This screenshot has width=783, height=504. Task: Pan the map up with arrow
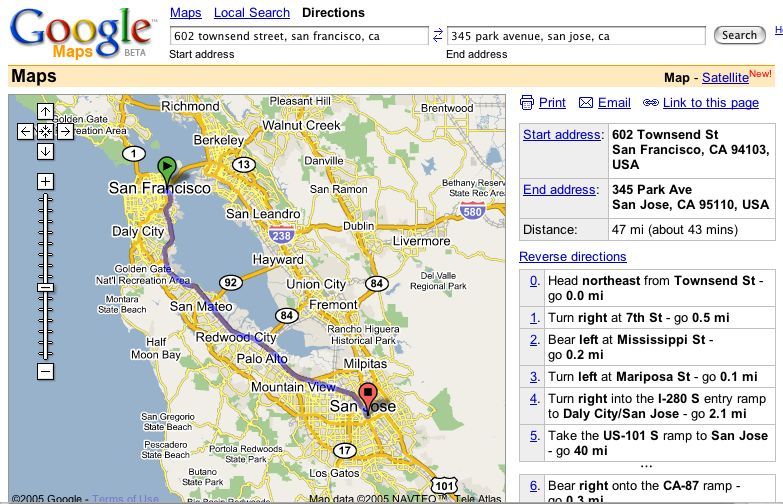tap(45, 111)
